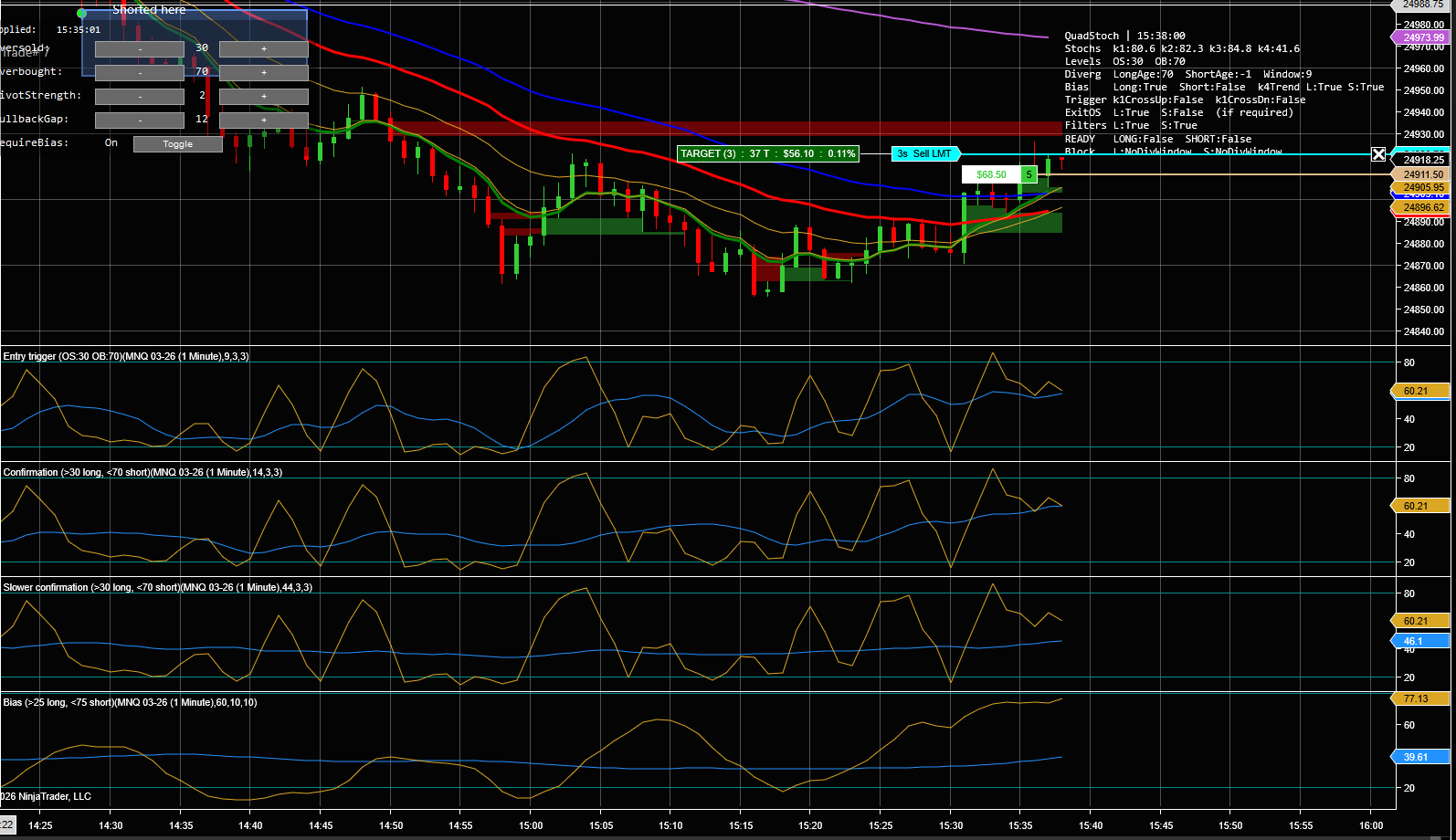Screen dimensions: 1456x840
Task: Select the blue 46.1 value marker
Action: coord(1420,641)
